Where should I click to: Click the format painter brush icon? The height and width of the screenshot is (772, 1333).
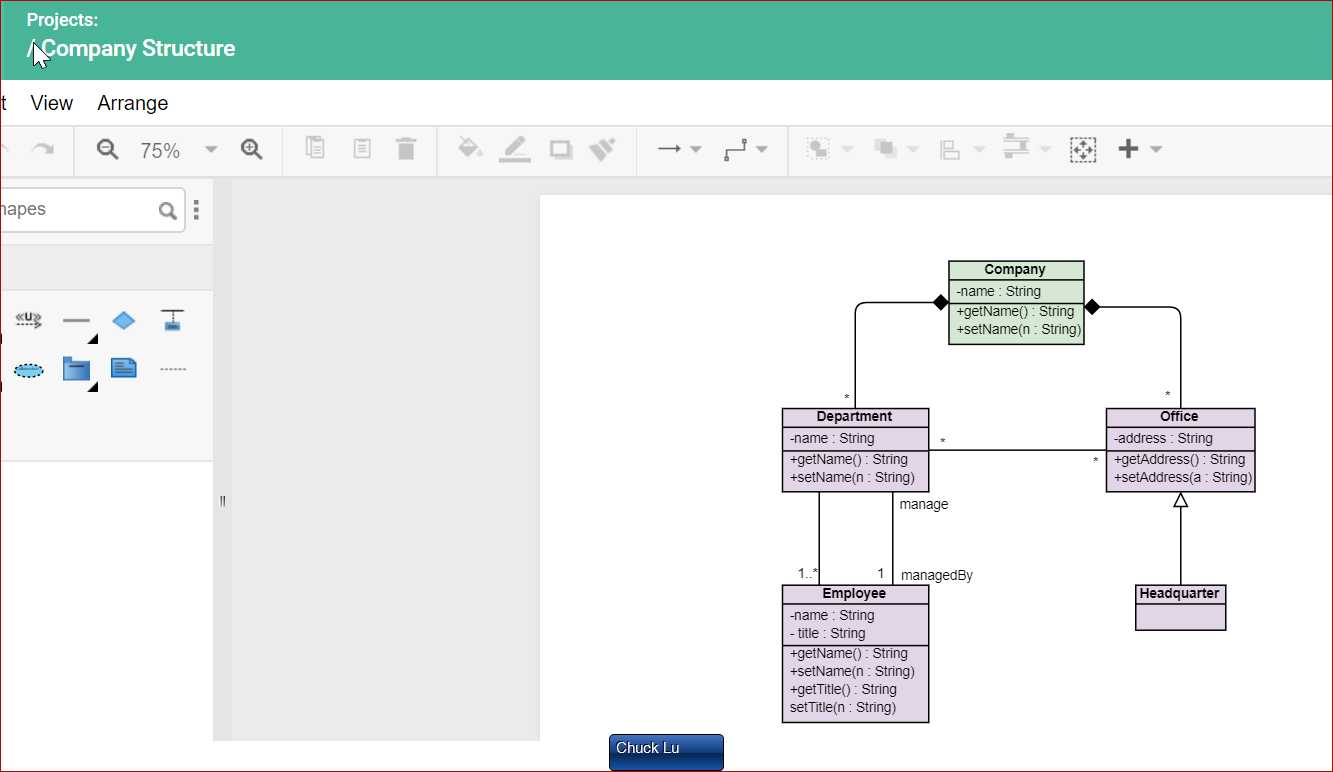click(x=602, y=149)
